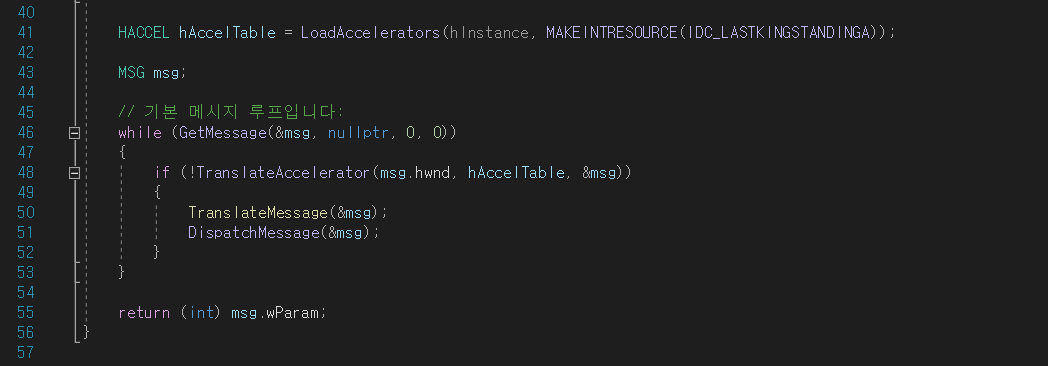Click hAccelTable variable declaration on line 41
This screenshot has height=366, width=1048.
tap(227, 32)
